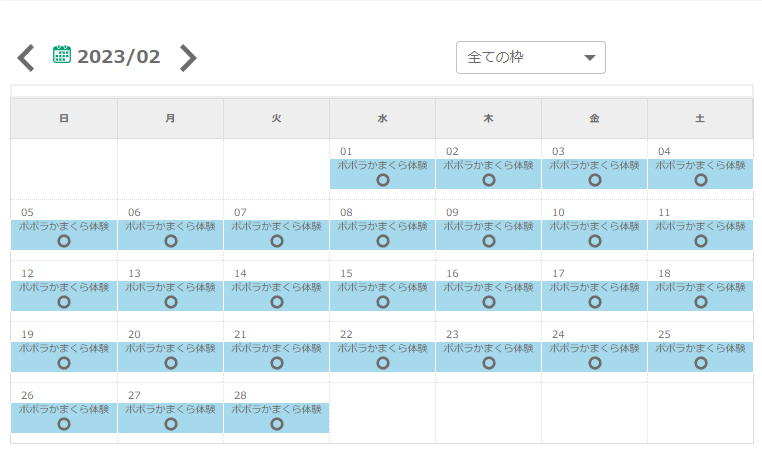Click the date number 26 cell

[x=27, y=395]
